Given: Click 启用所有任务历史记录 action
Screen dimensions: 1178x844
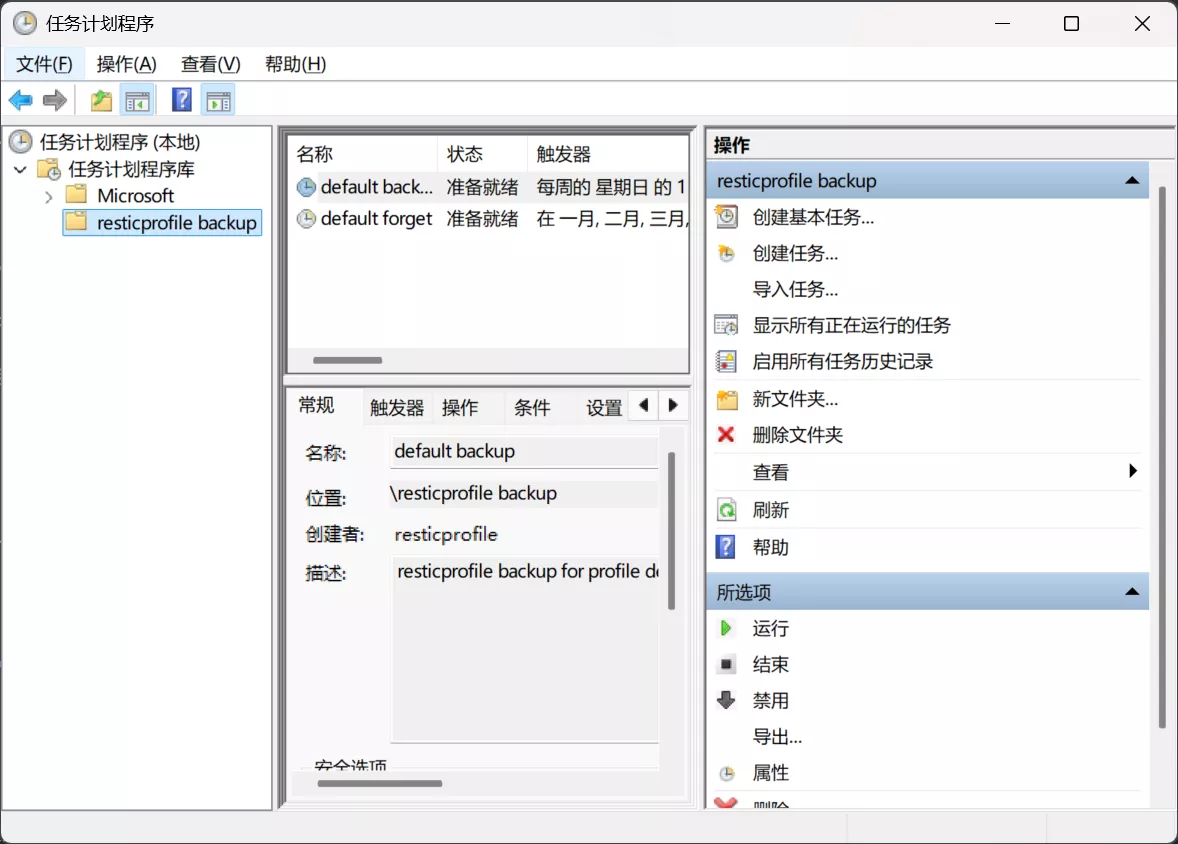Looking at the screenshot, I should click(843, 361).
